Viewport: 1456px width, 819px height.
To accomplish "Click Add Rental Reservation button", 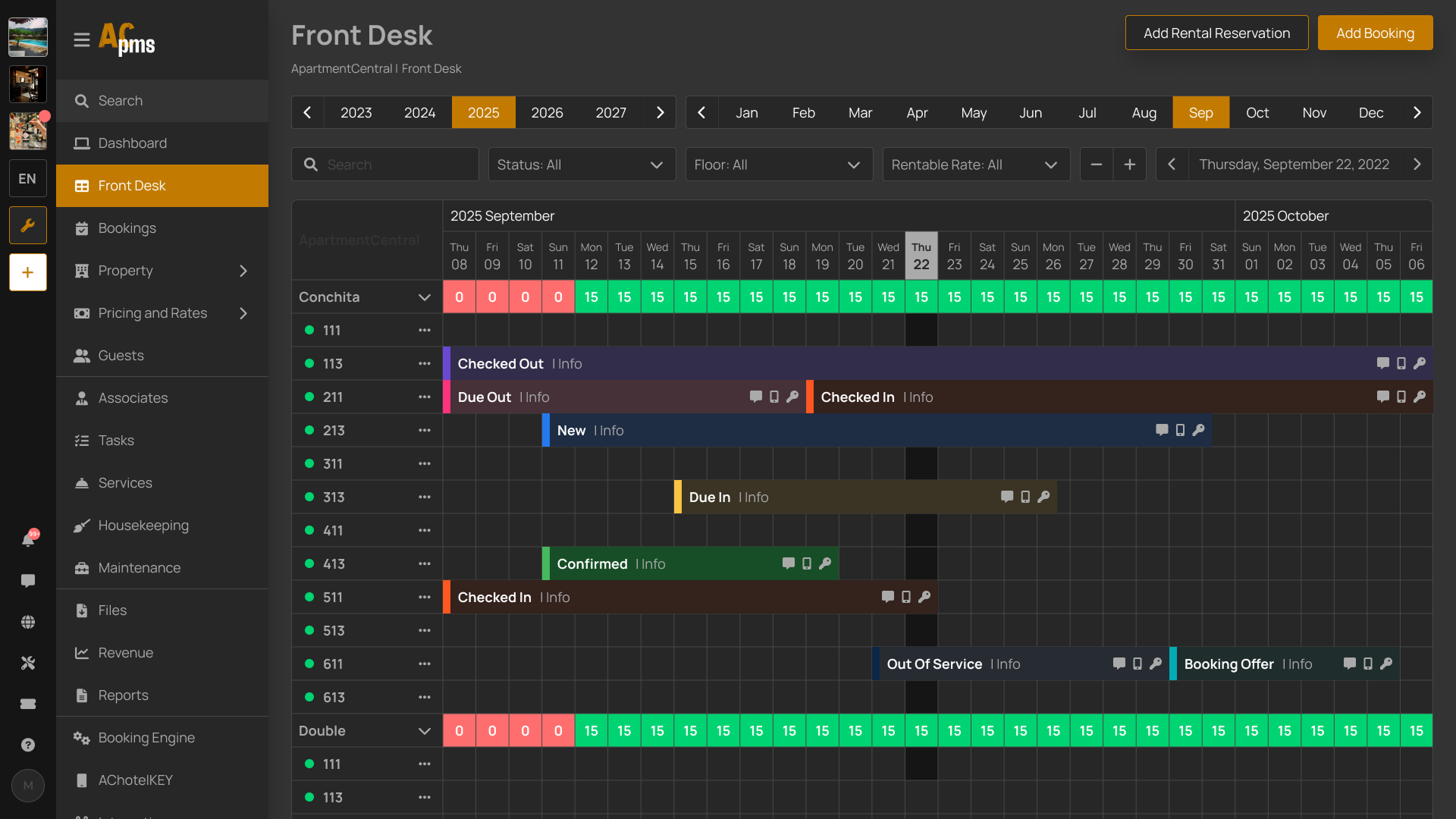I will click(1216, 33).
